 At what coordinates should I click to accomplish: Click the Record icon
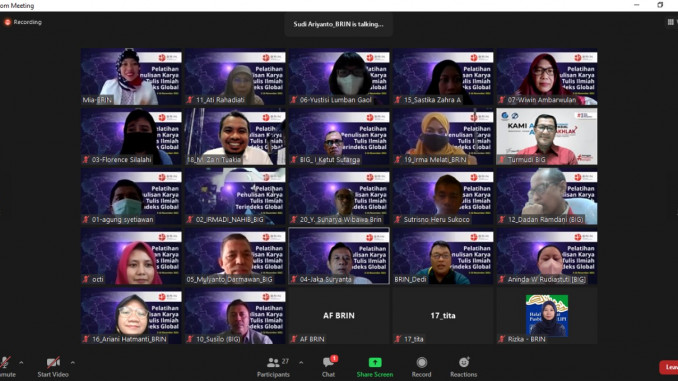pos(422,362)
